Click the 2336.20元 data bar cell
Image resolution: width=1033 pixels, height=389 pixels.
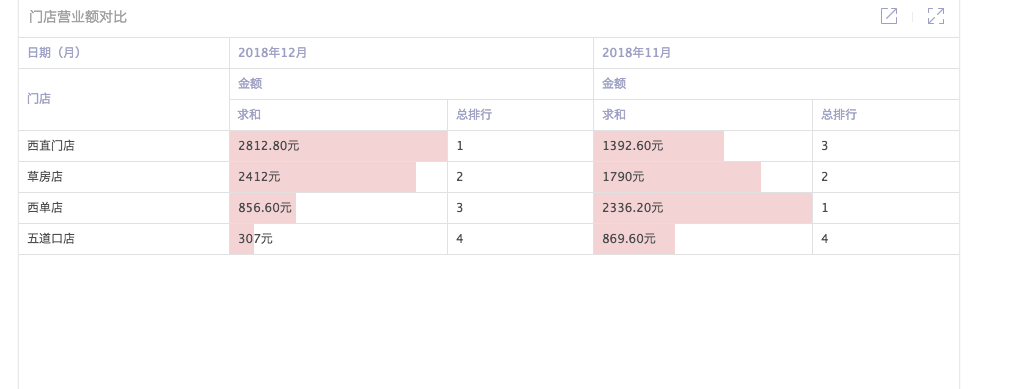[703, 208]
